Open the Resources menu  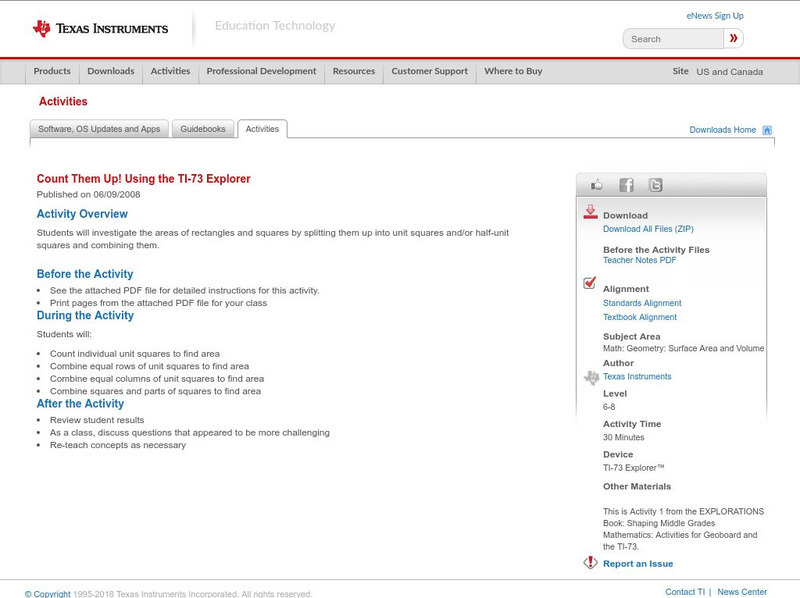[354, 71]
